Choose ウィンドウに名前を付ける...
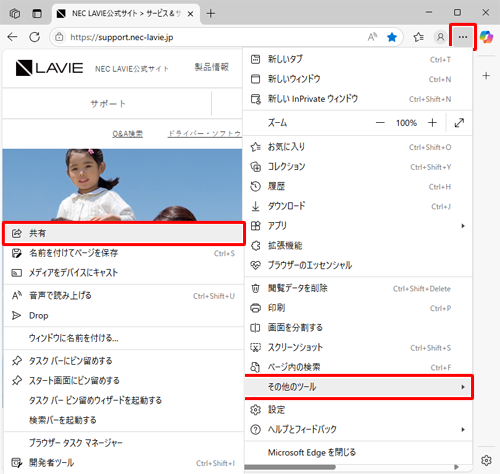The height and width of the screenshot is (474, 500). point(124,338)
